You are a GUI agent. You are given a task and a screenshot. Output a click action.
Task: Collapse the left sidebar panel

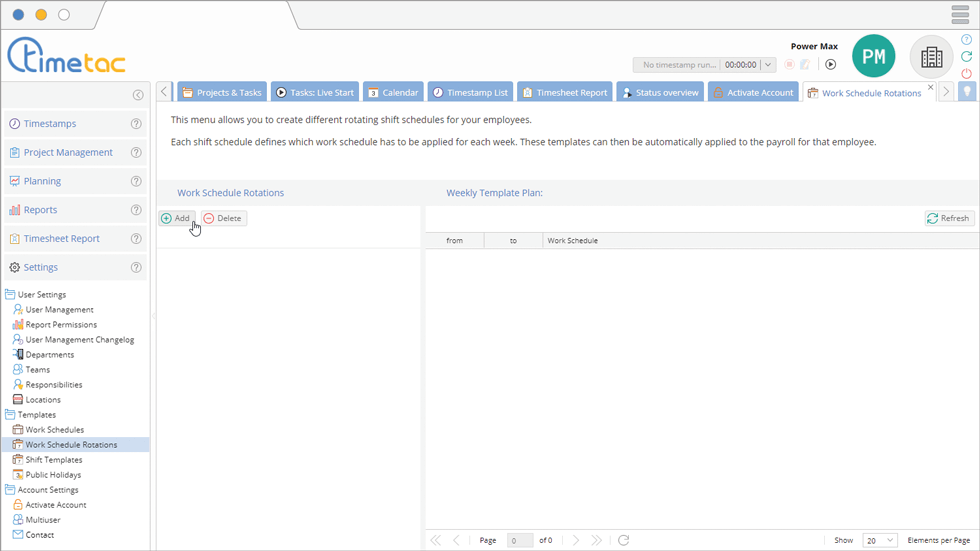click(138, 95)
